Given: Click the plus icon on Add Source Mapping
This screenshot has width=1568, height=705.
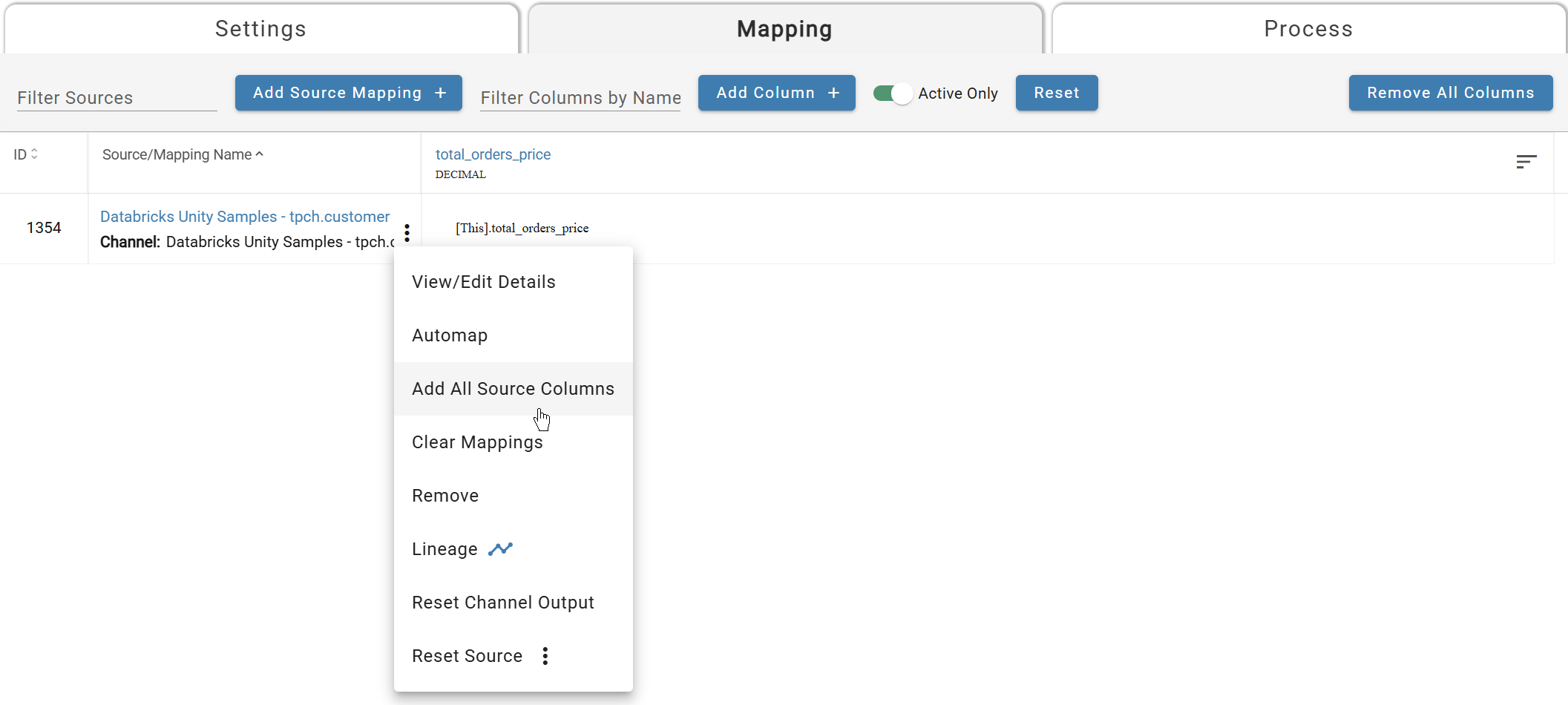Looking at the screenshot, I should point(439,93).
